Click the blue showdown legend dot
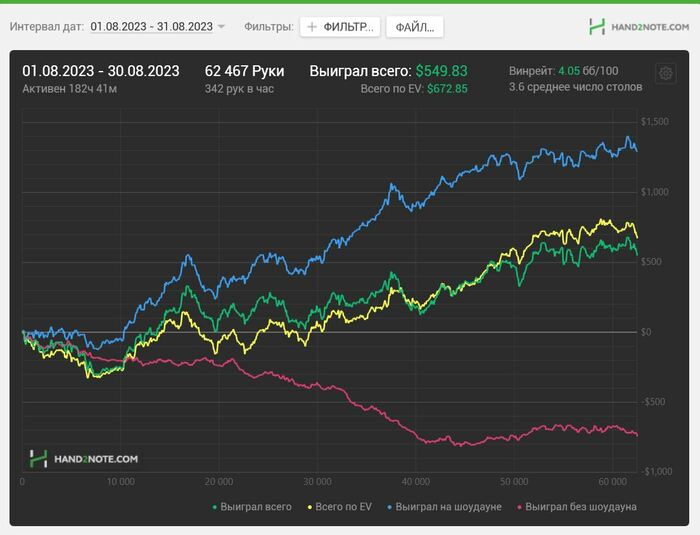Viewport: 700px width, 535px height. [388, 507]
